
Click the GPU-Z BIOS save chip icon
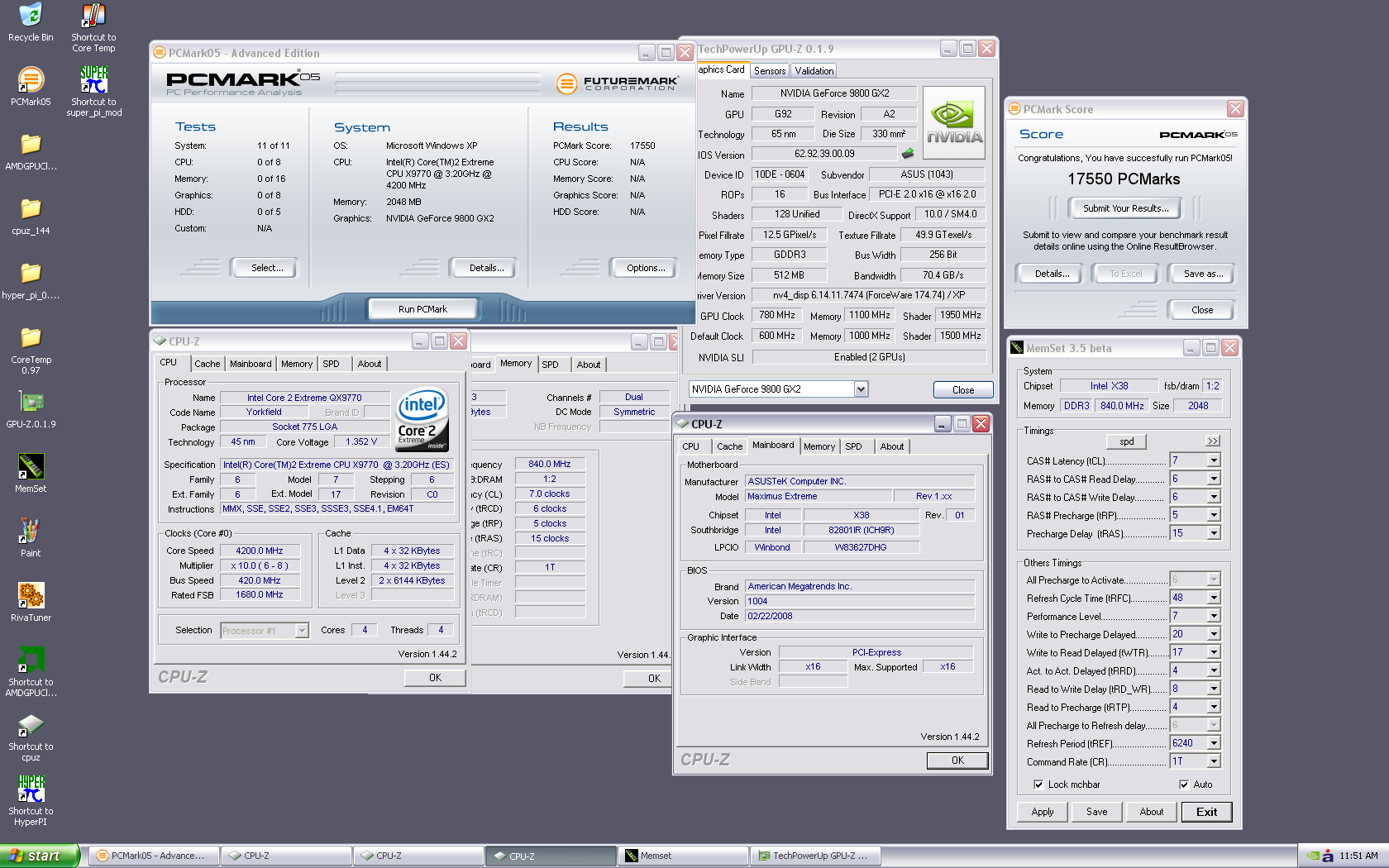click(908, 154)
